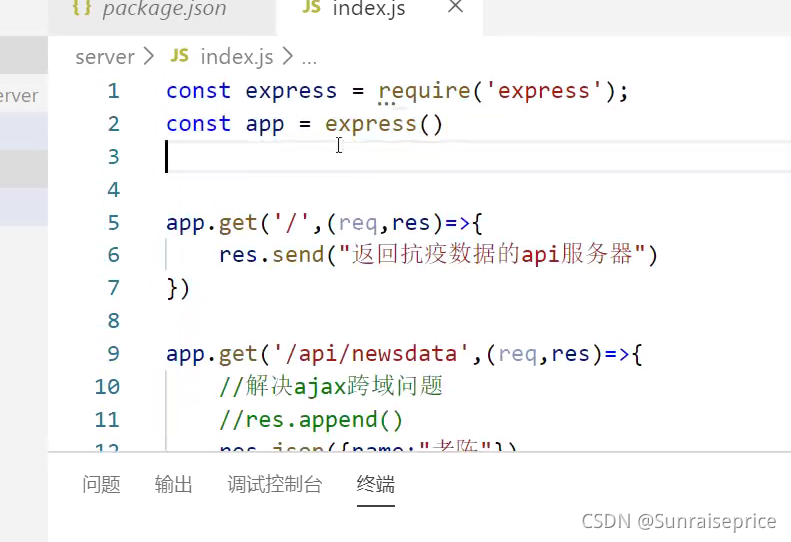Click the index.js breadcrumb item
791x542 pixels.
237,57
